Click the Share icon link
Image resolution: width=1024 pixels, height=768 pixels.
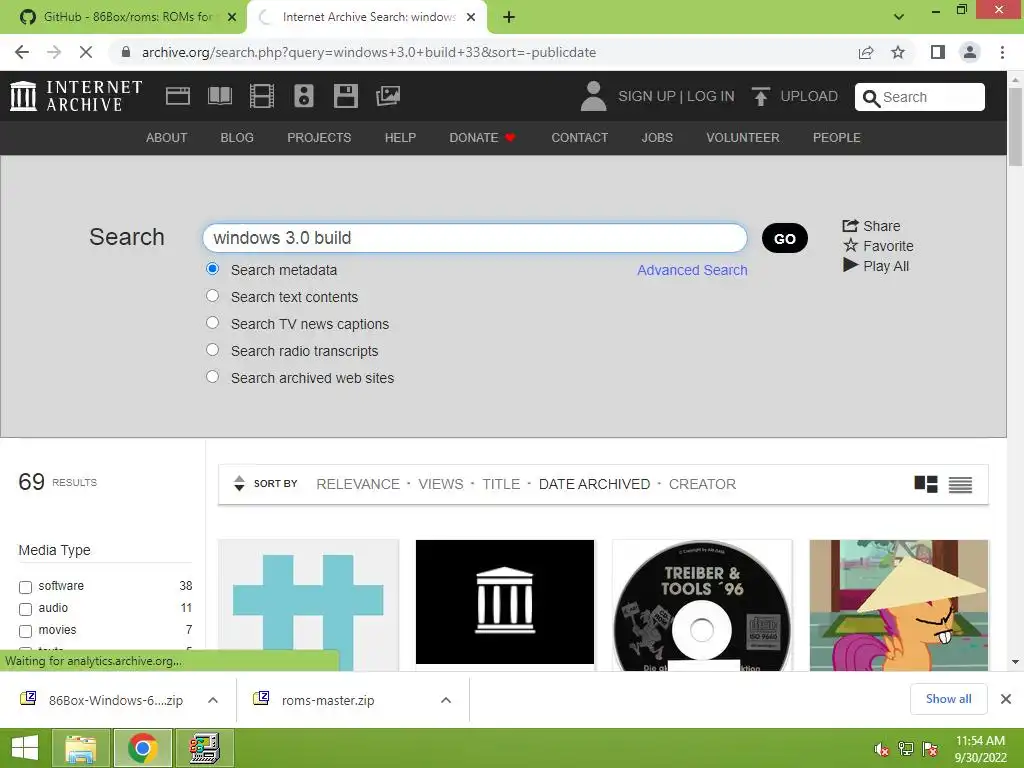click(x=850, y=226)
